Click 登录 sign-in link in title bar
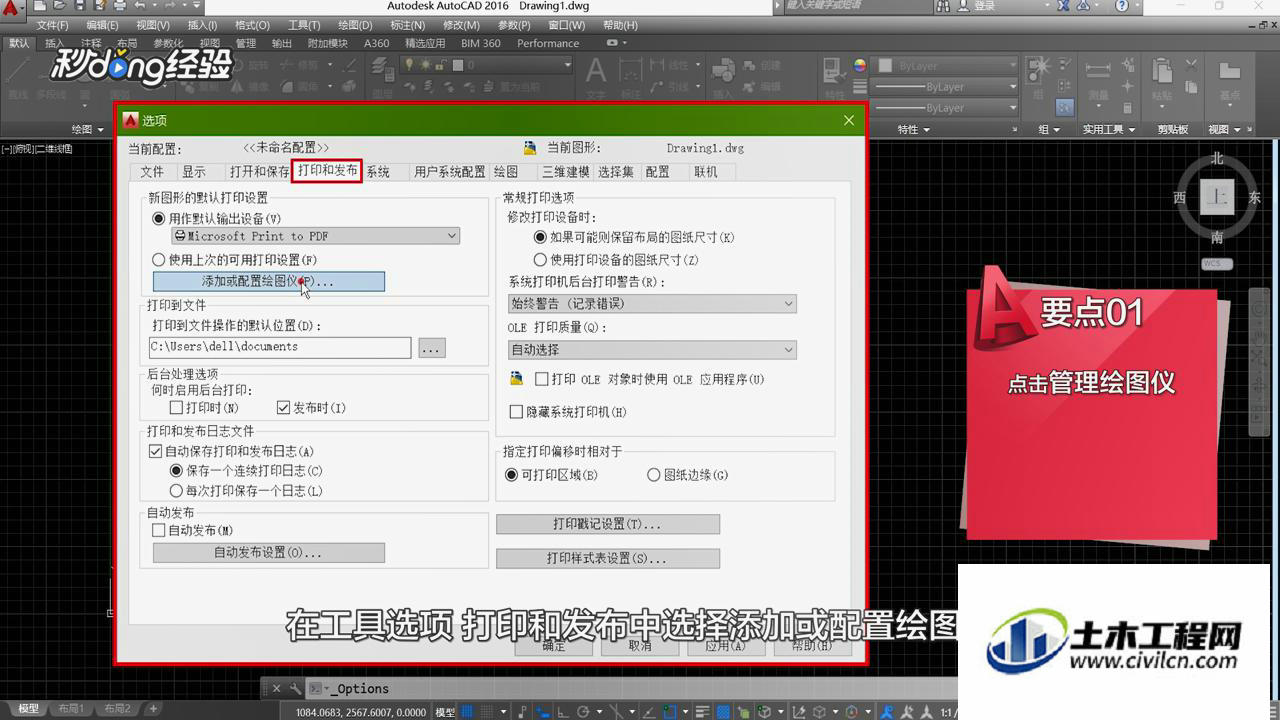The image size is (1280, 720). click(985, 6)
